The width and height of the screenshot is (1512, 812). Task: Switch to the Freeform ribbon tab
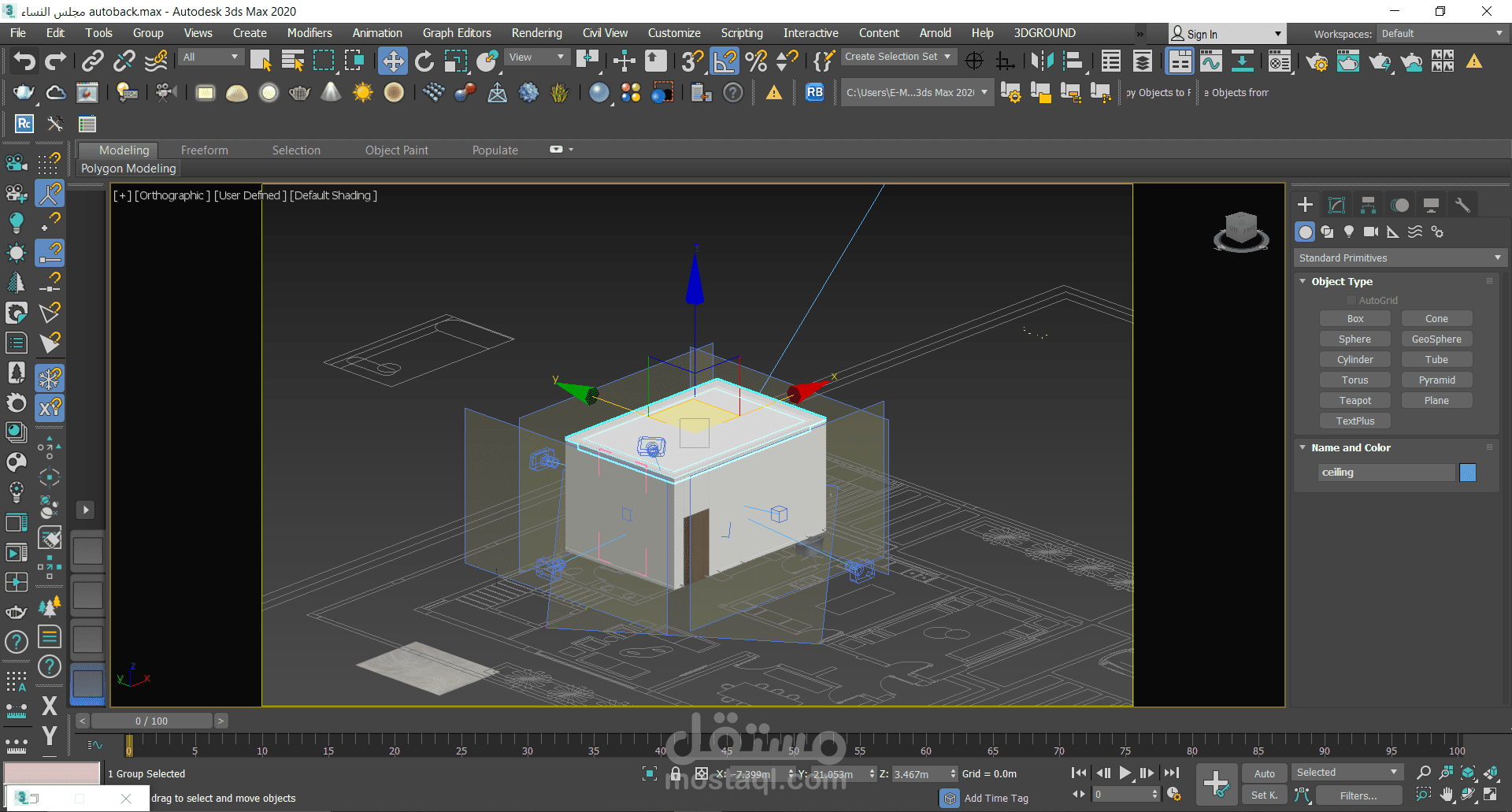[x=204, y=150]
